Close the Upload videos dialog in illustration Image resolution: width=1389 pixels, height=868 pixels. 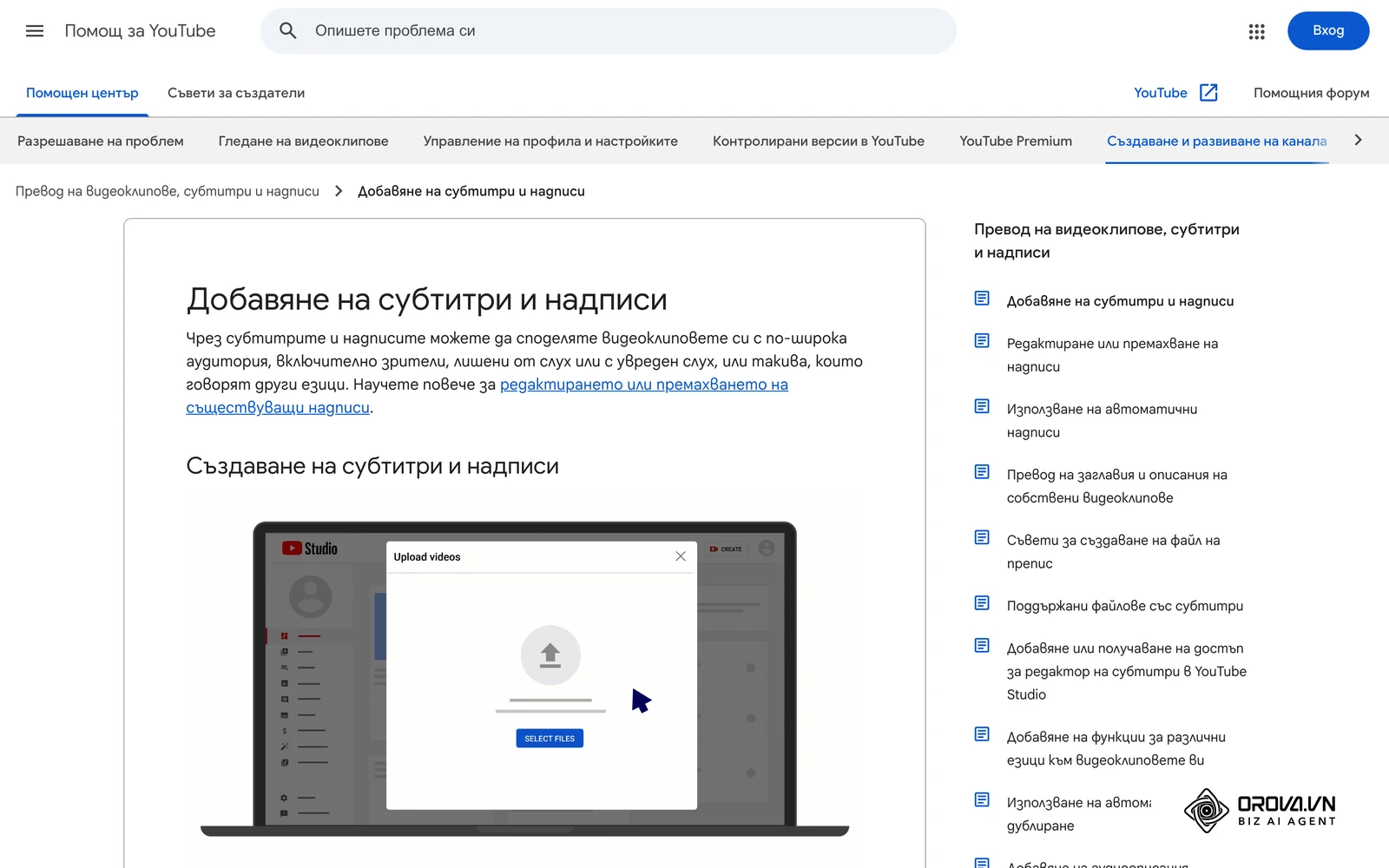click(x=681, y=556)
